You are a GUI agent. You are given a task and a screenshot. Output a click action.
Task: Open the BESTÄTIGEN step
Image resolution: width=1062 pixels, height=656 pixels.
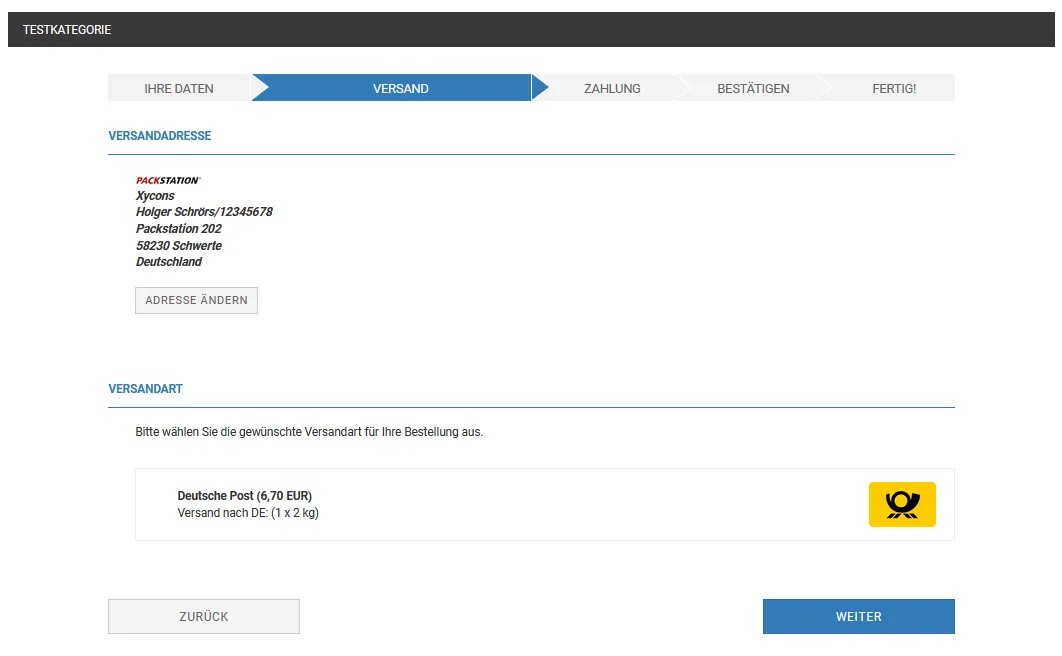753,88
